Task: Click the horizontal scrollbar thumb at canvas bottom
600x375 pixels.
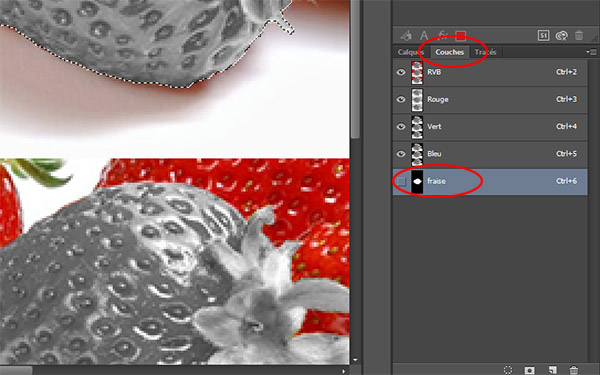Action: (x=16, y=371)
